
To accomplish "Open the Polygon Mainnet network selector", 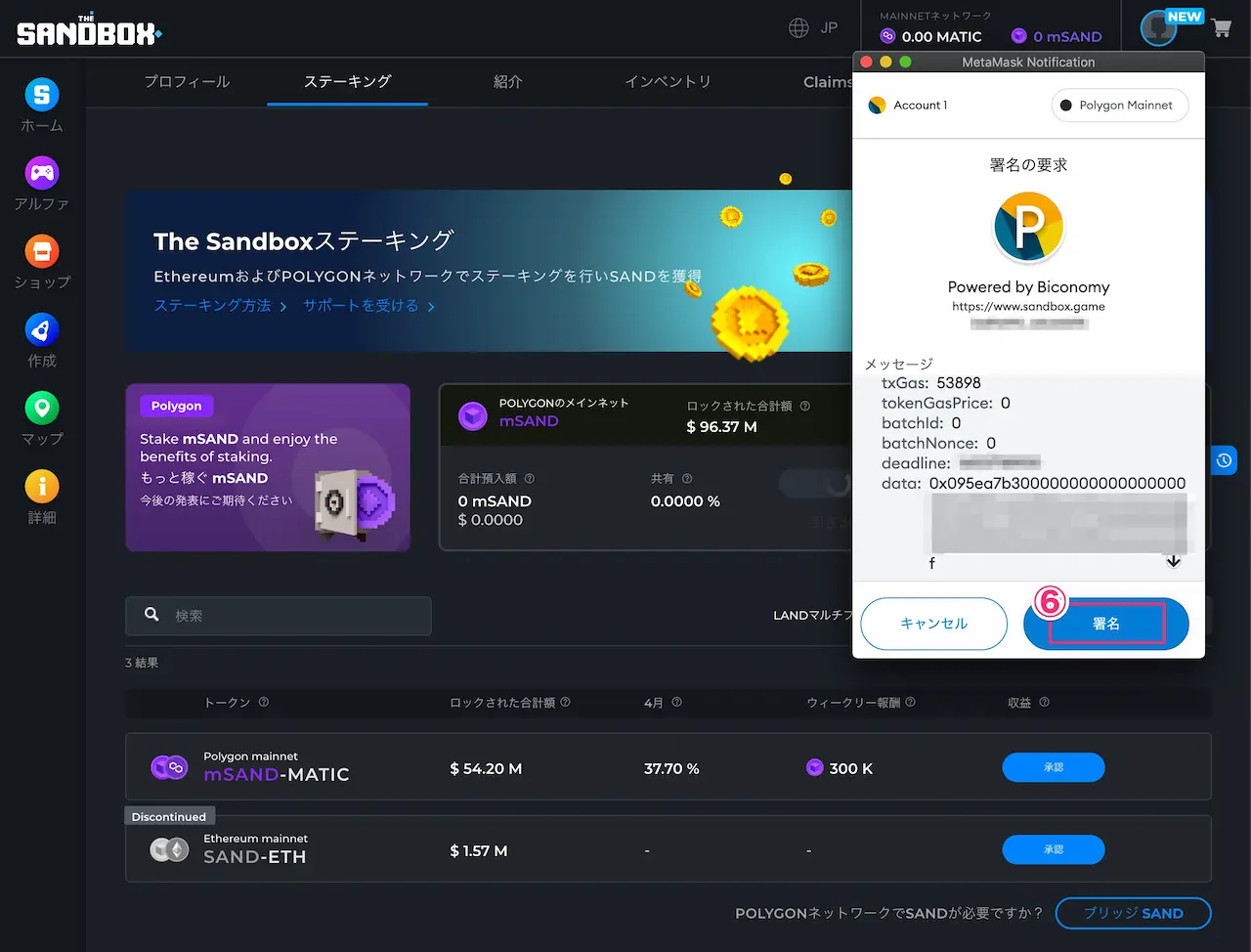I will [1120, 105].
